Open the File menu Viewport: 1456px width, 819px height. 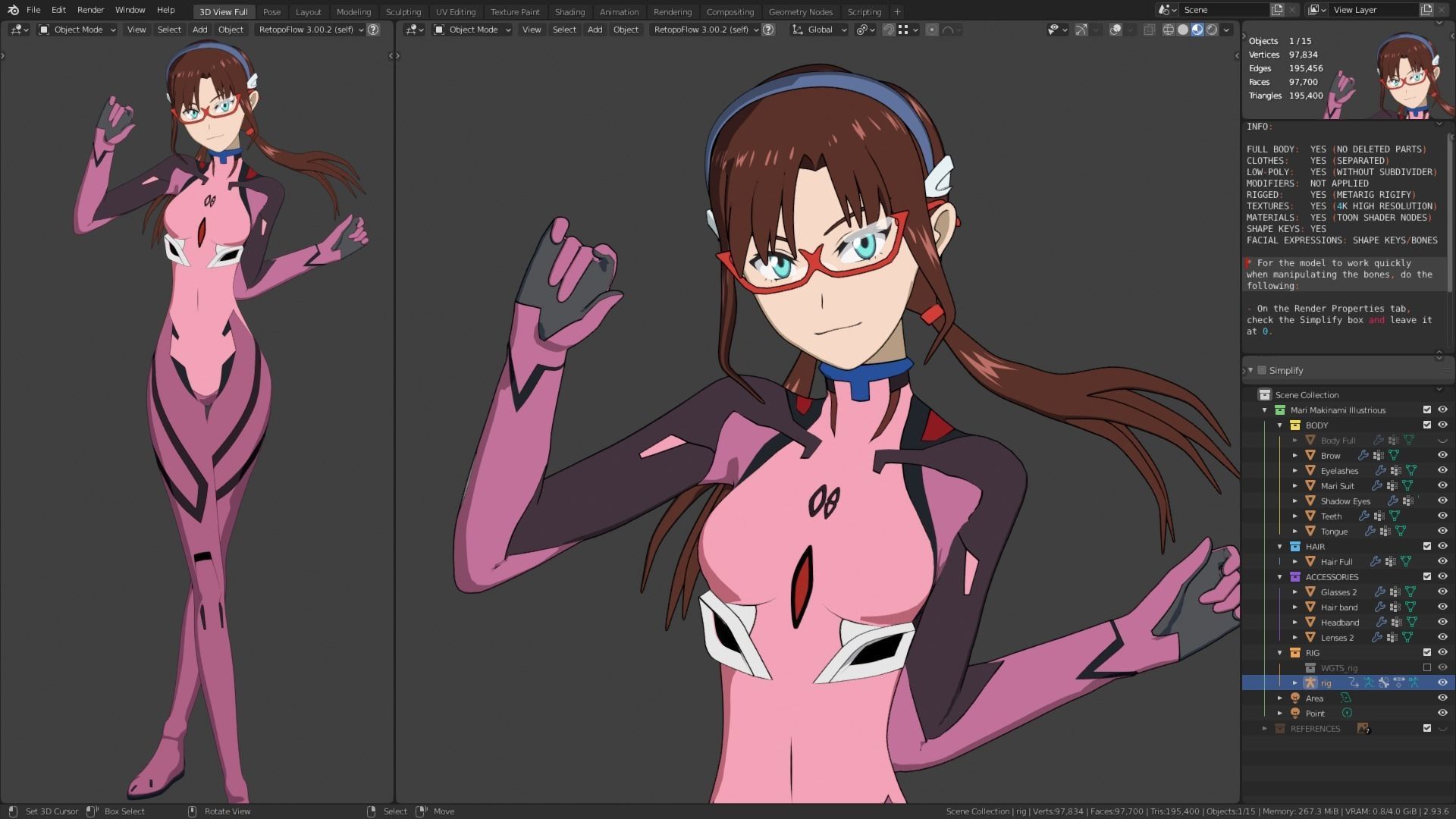point(33,10)
